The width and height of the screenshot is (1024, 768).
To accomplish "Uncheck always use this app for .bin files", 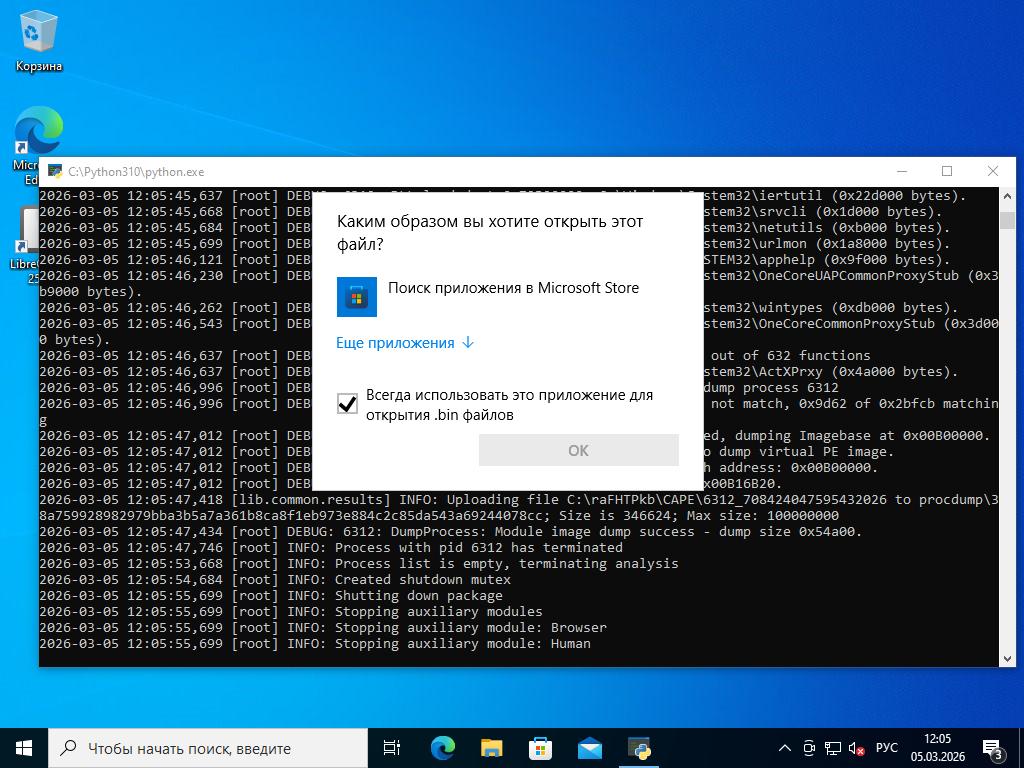I will [x=348, y=404].
